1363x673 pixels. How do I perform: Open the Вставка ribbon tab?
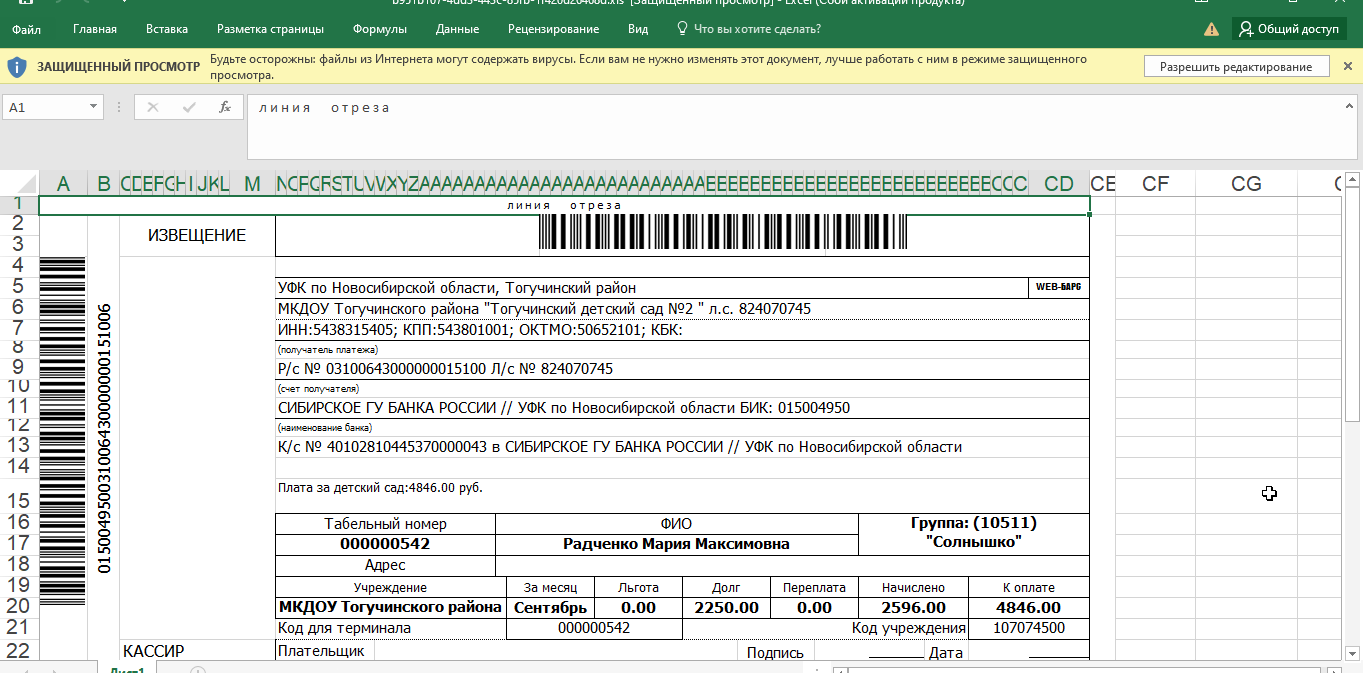[x=166, y=29]
